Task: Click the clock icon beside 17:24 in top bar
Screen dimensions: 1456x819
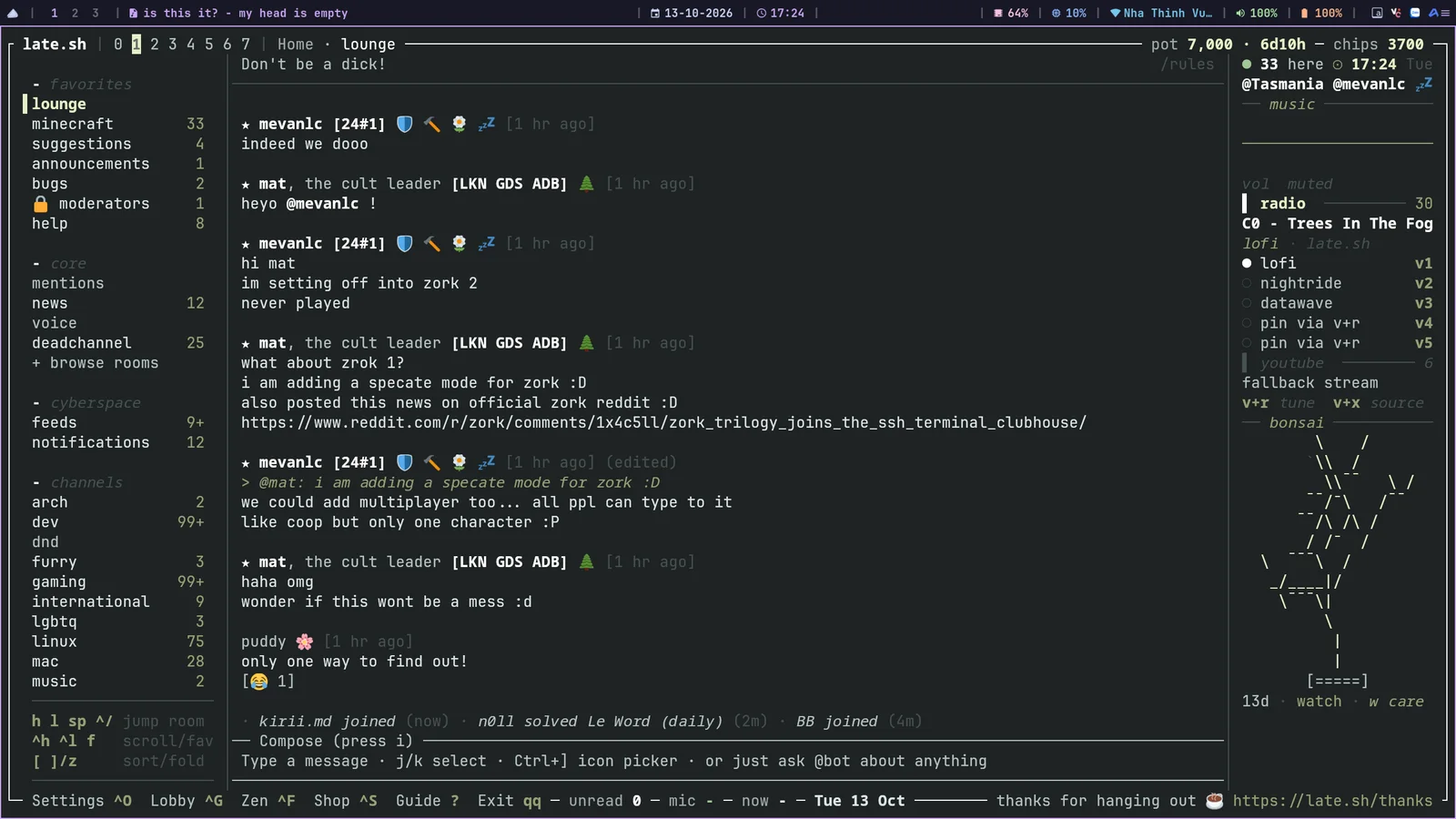Action: point(762,13)
